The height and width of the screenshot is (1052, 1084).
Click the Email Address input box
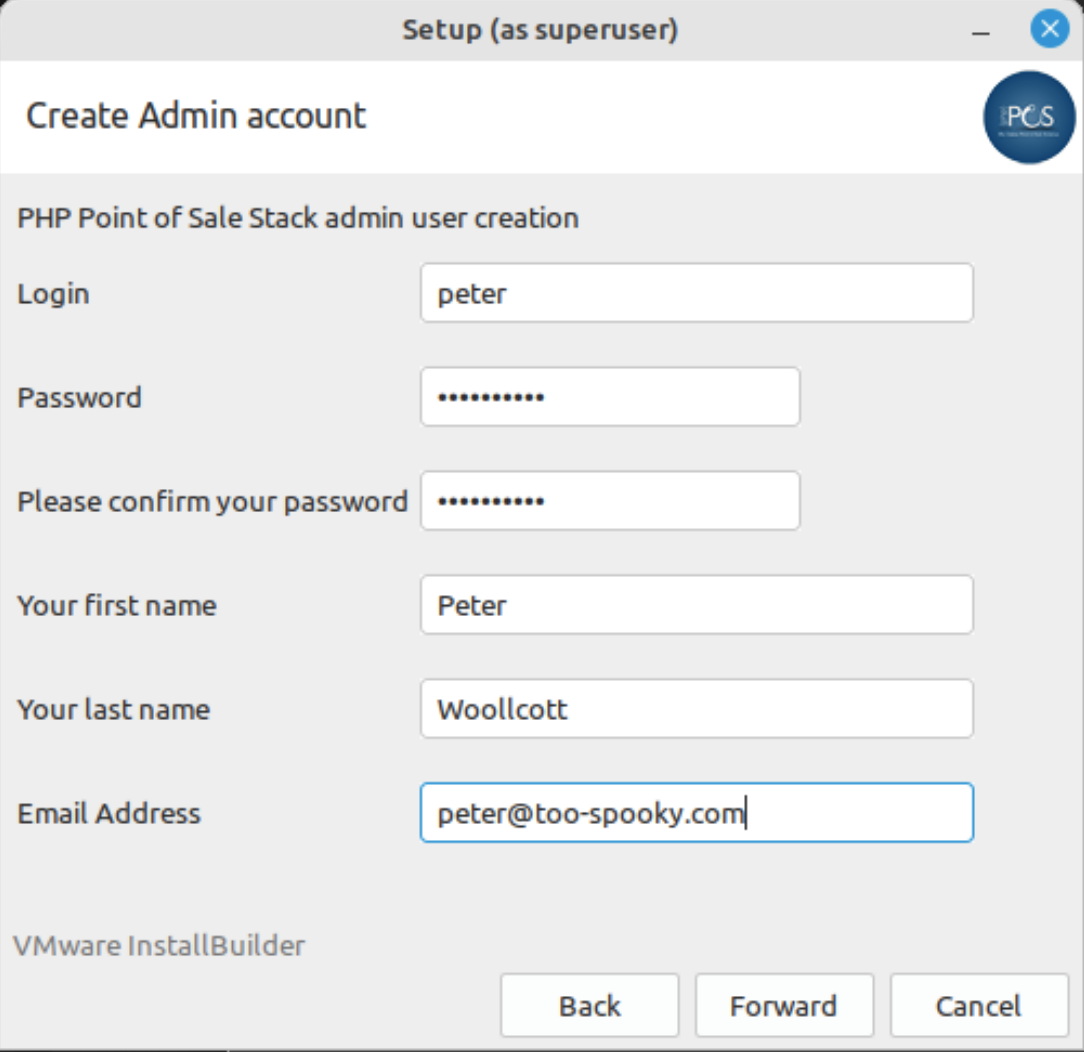pyautogui.click(x=697, y=813)
